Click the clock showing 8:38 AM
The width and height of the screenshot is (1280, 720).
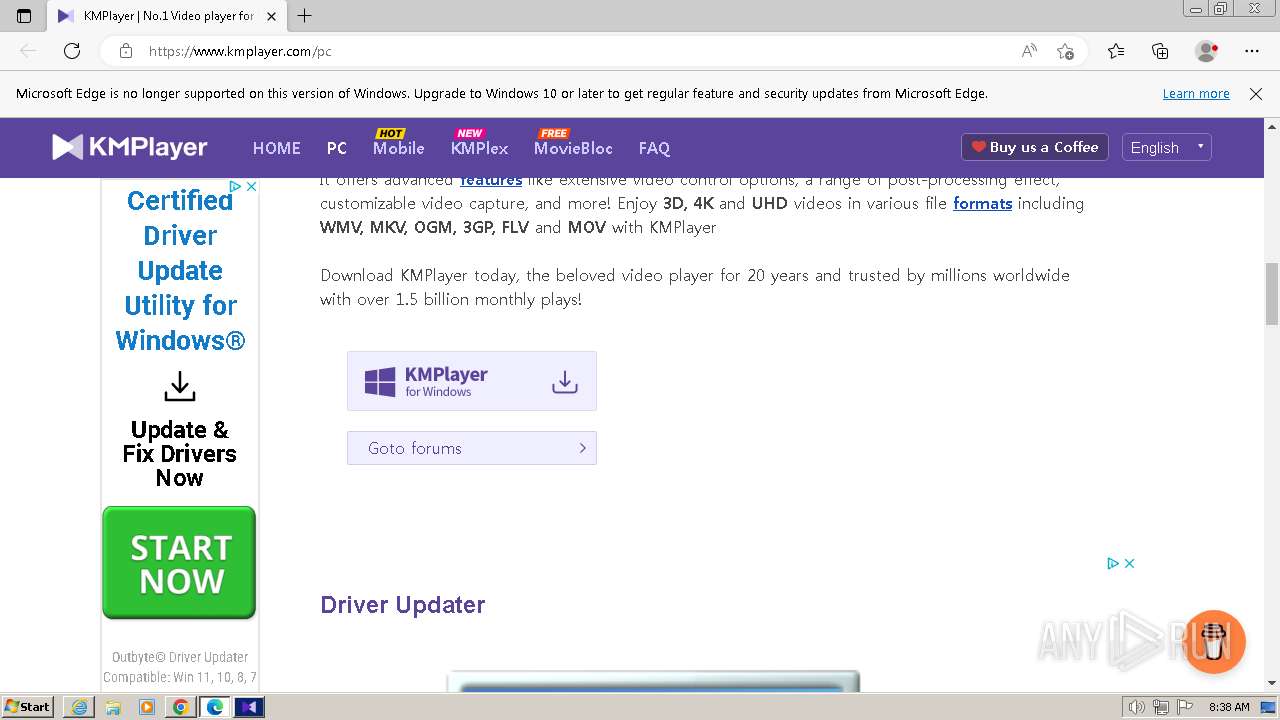(x=1229, y=707)
